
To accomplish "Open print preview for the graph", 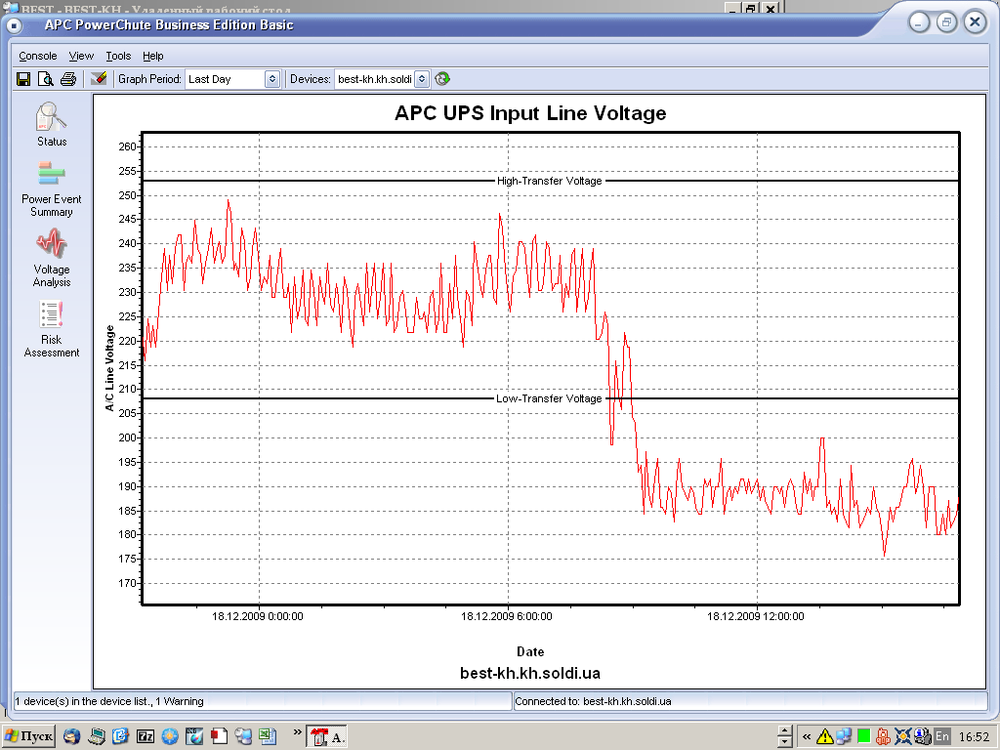I will pos(46,78).
